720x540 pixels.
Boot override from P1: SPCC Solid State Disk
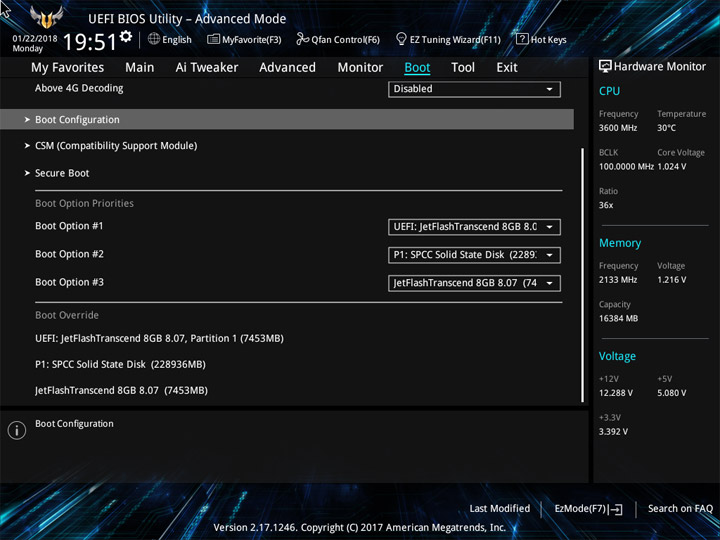pos(120,365)
